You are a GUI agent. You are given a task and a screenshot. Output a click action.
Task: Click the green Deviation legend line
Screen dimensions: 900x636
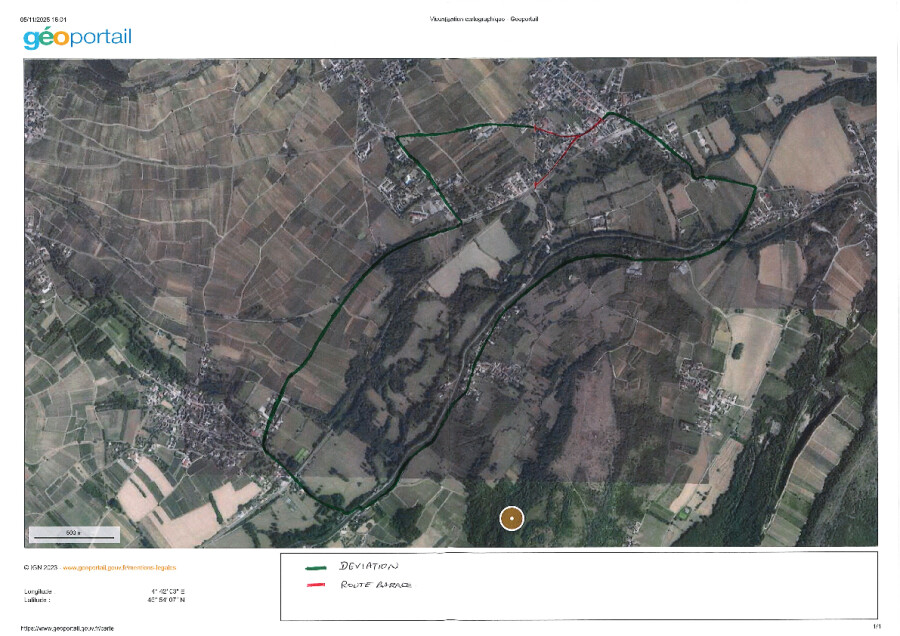pos(316,568)
